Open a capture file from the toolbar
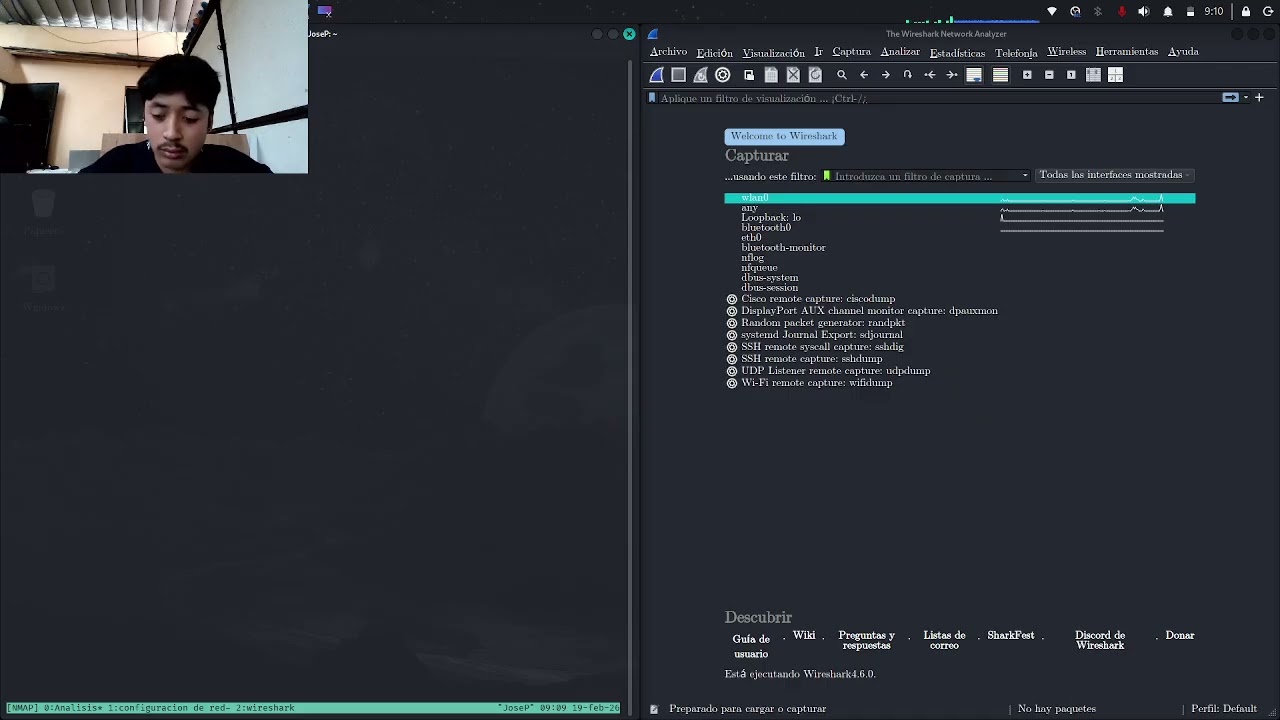 (x=749, y=75)
